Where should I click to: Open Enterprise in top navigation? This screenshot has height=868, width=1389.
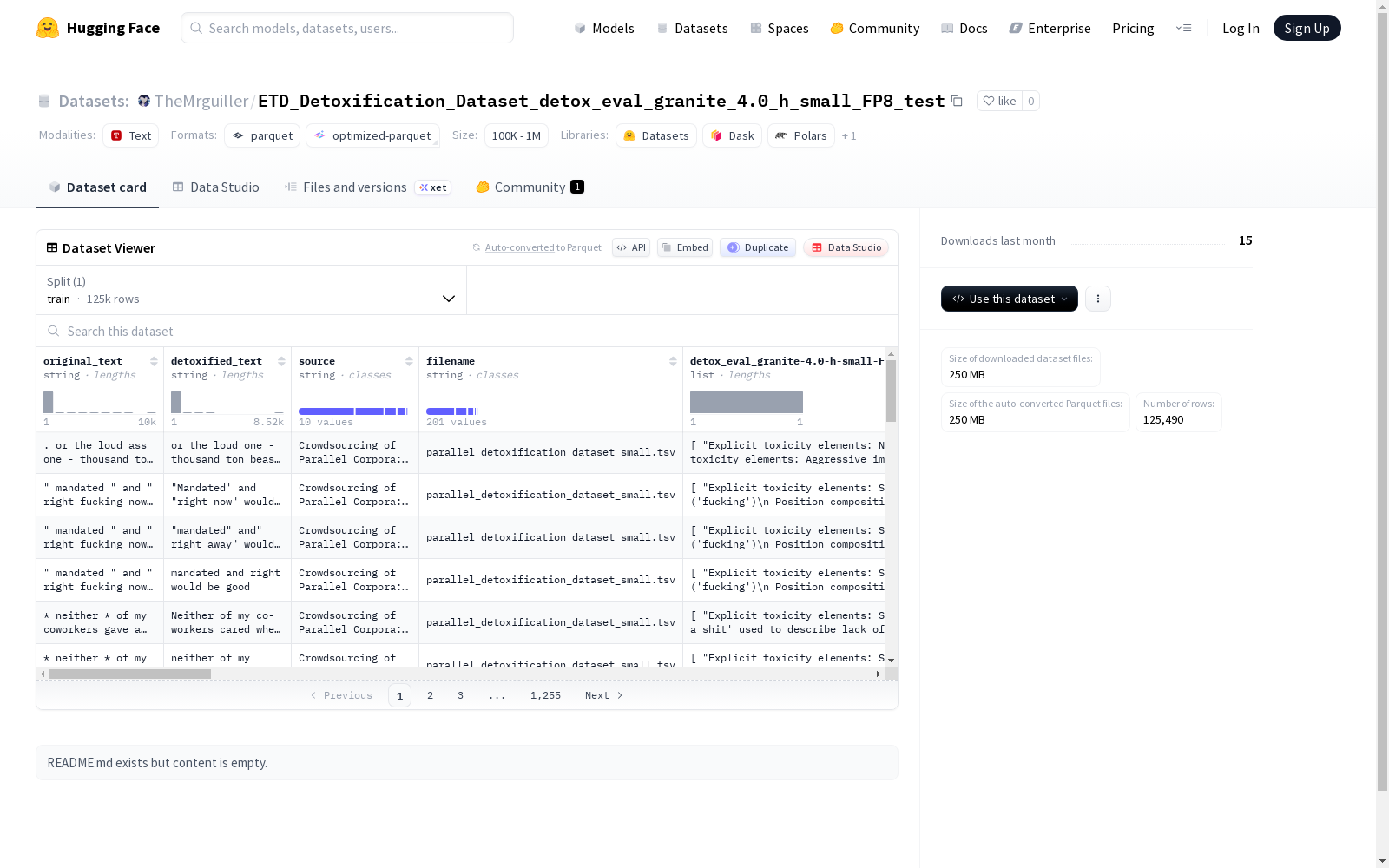(x=1050, y=28)
